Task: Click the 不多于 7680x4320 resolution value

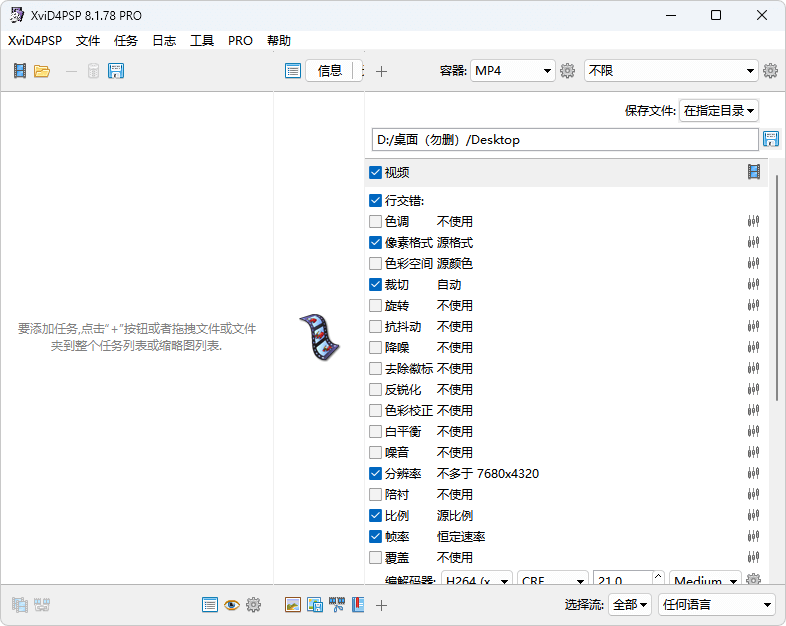Action: tap(488, 474)
